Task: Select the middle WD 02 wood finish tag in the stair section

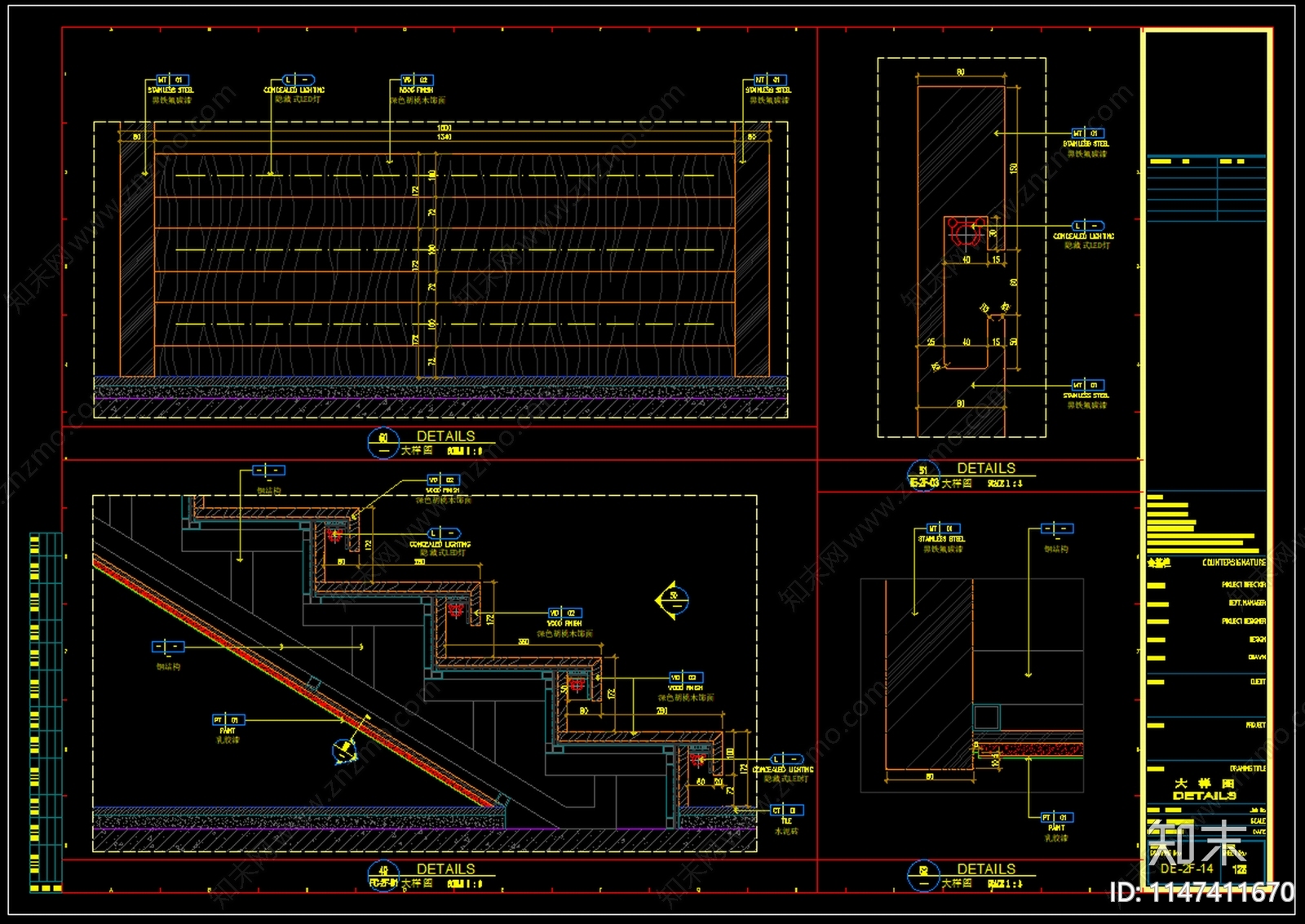Action: tap(564, 613)
